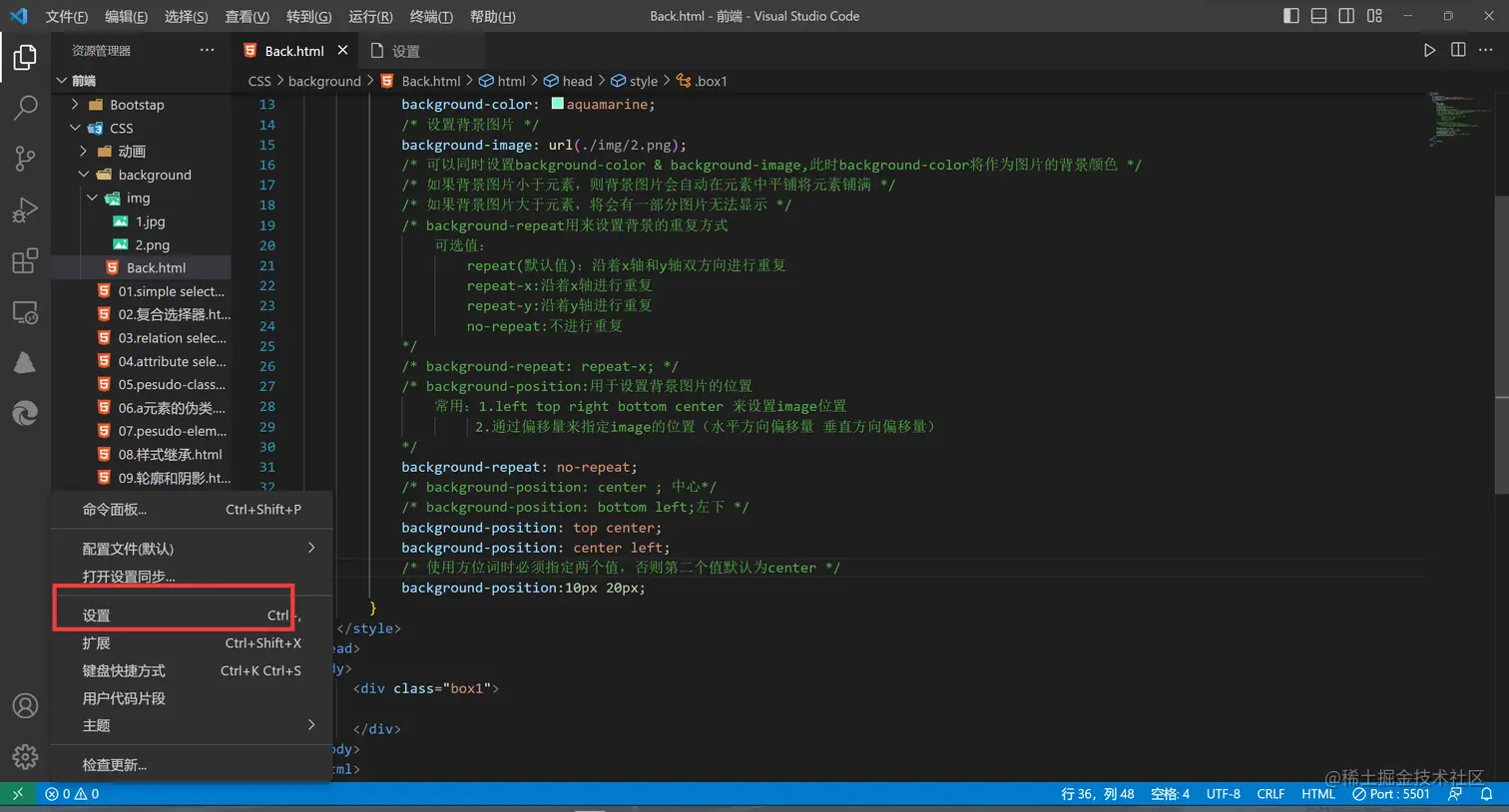Toggle bottom panel layout icon
Screen dimensions: 1509x812
(1318, 16)
